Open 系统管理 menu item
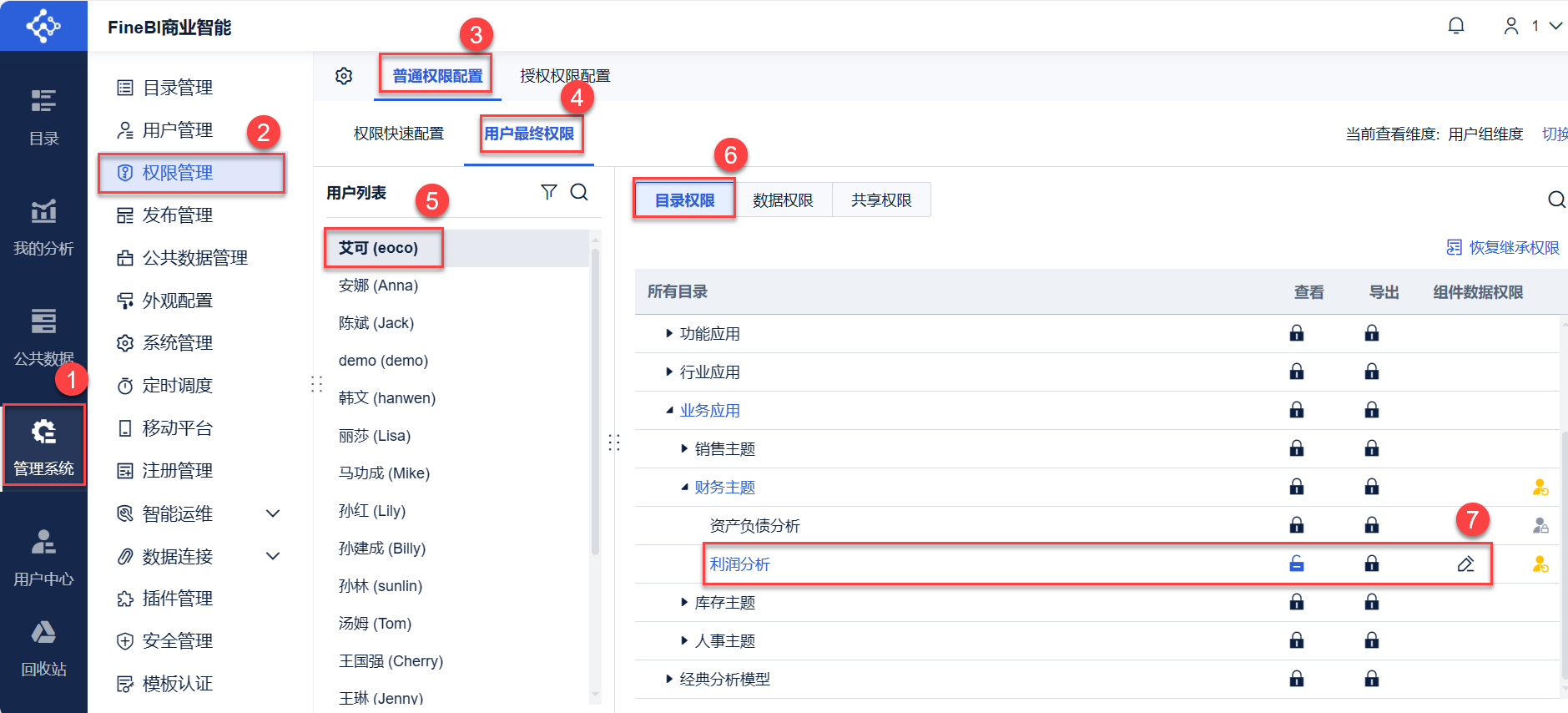Viewport: 1568px width, 713px height. coord(165,343)
